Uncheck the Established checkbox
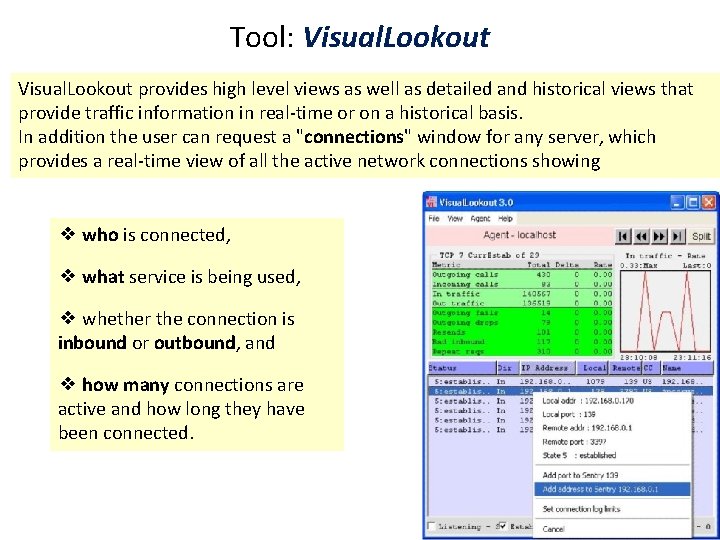The width and height of the screenshot is (720, 540). 502,526
